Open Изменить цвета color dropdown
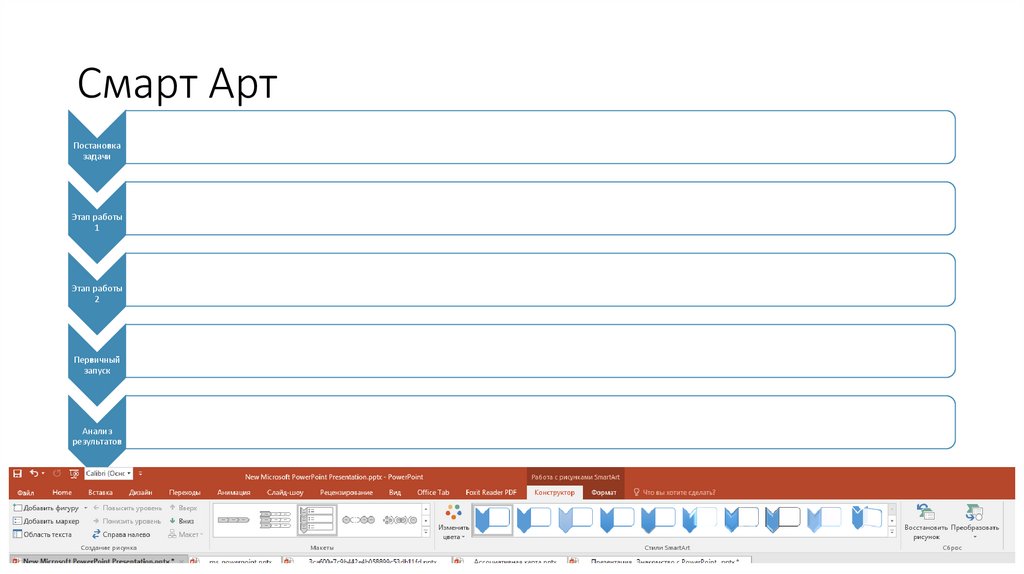1024x574 pixels. coord(453,522)
